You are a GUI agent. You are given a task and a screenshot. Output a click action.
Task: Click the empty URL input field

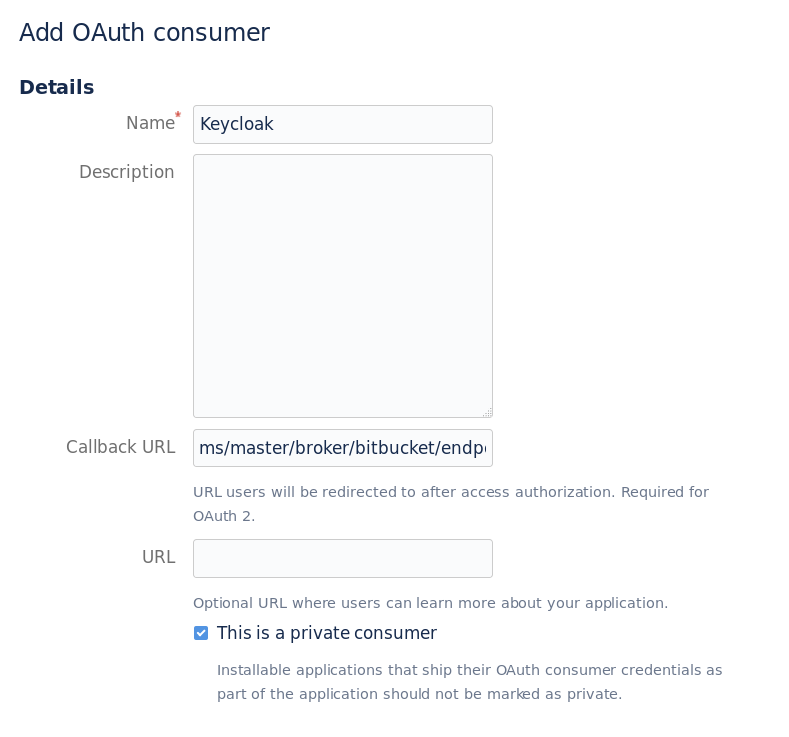342,558
